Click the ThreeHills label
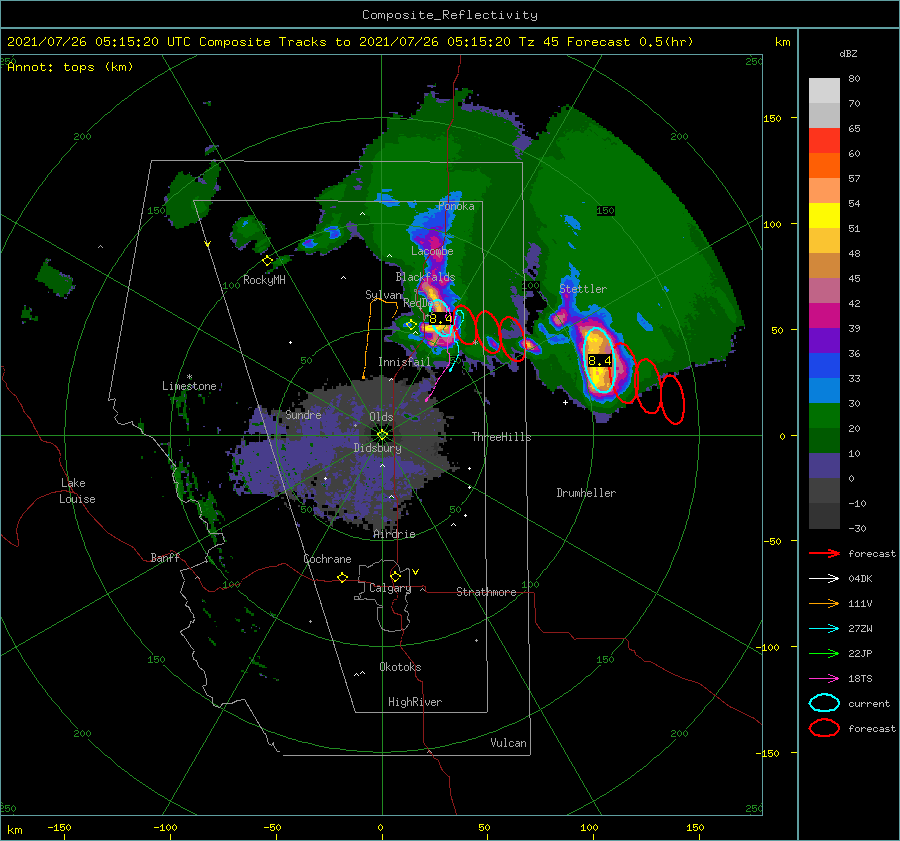 (x=502, y=437)
